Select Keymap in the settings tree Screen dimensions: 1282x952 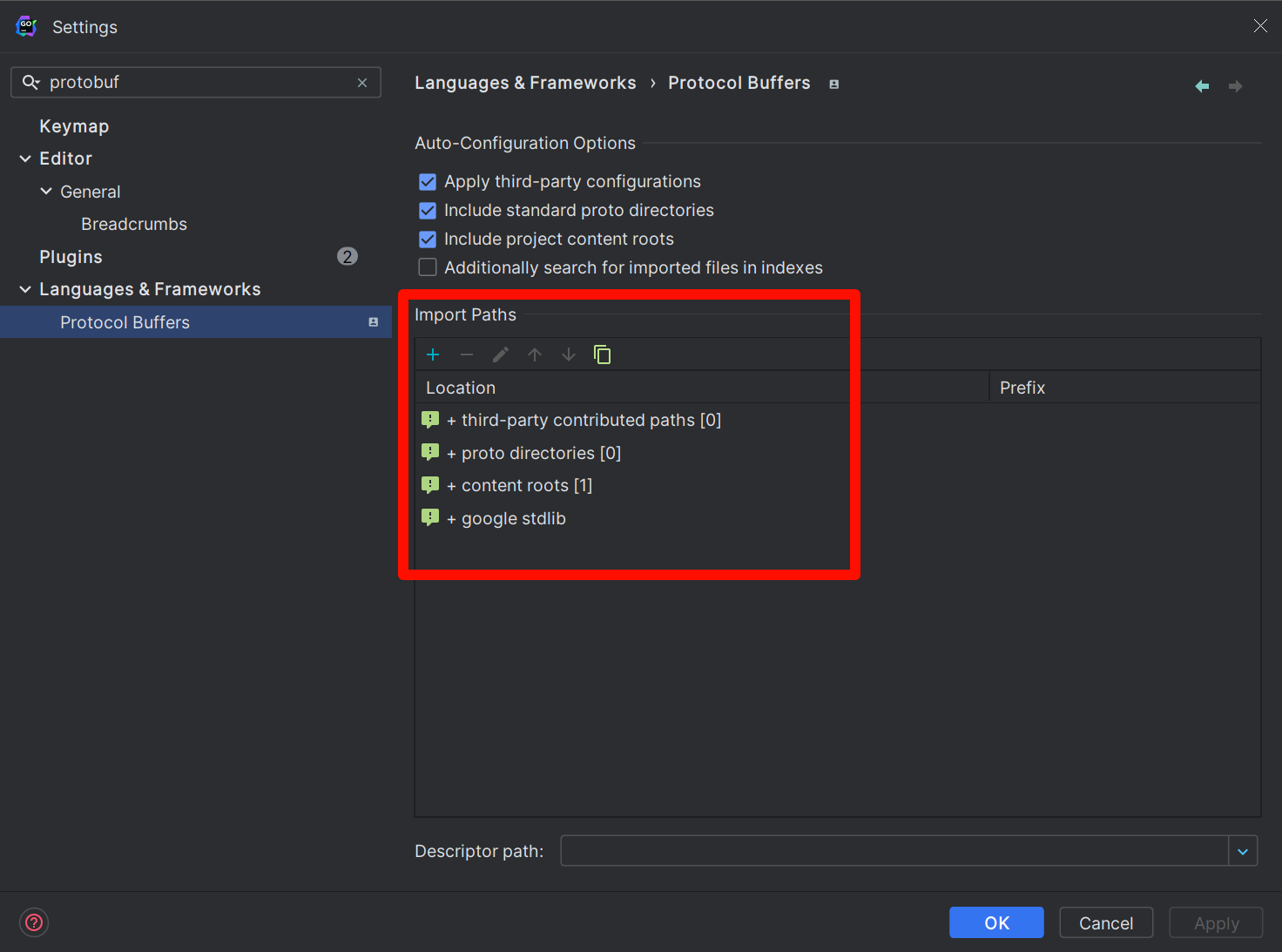pyautogui.click(x=74, y=126)
